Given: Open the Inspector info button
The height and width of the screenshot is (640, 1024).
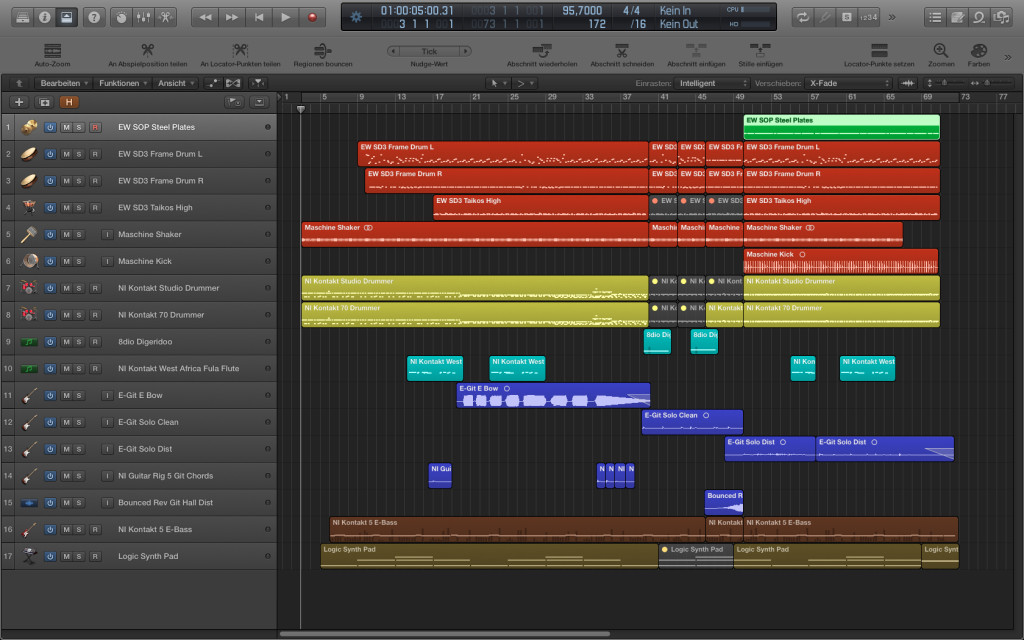Looking at the screenshot, I should 44,17.
